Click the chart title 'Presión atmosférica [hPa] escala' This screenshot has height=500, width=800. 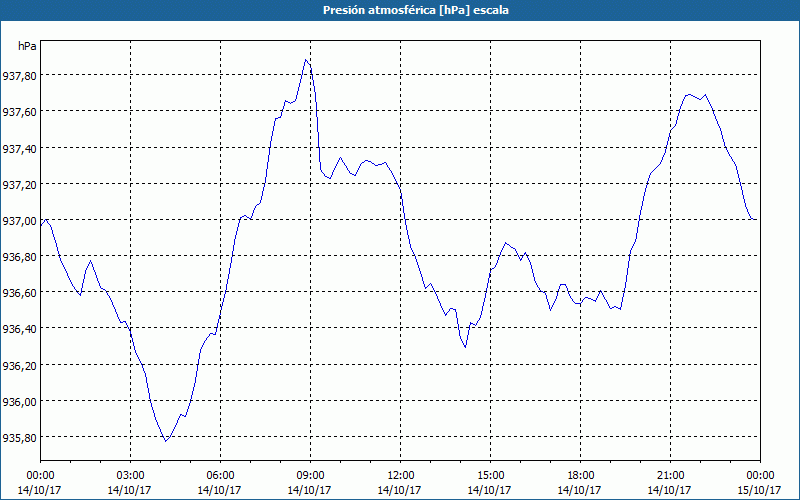pyautogui.click(x=416, y=10)
